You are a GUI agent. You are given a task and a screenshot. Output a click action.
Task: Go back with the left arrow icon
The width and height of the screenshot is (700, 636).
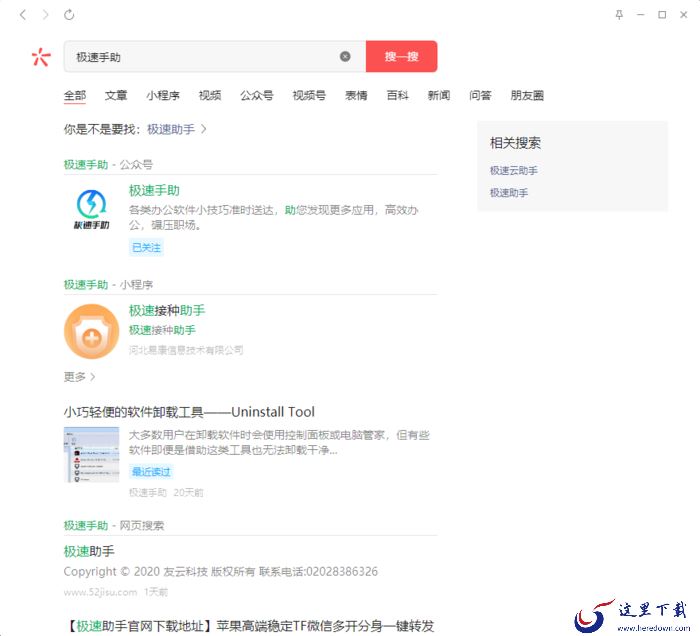pyautogui.click(x=23, y=15)
